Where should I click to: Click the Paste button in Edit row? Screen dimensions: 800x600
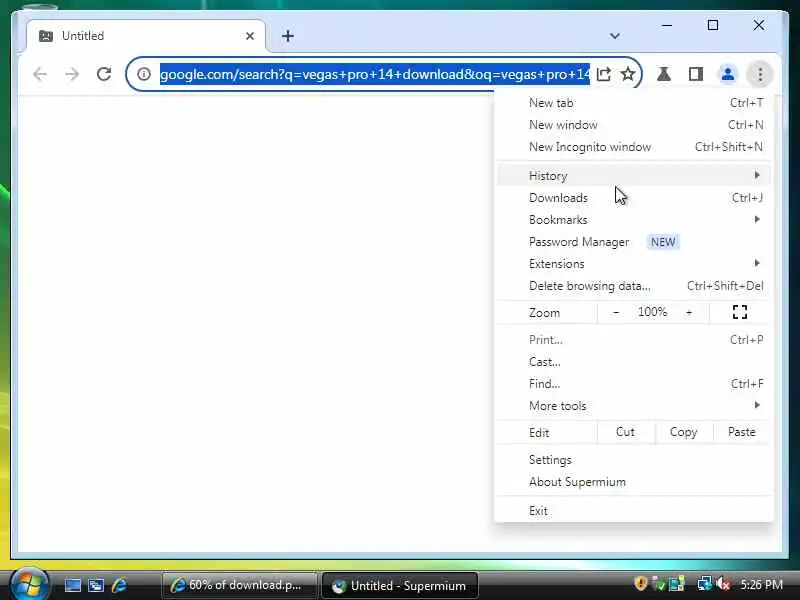pyautogui.click(x=742, y=432)
